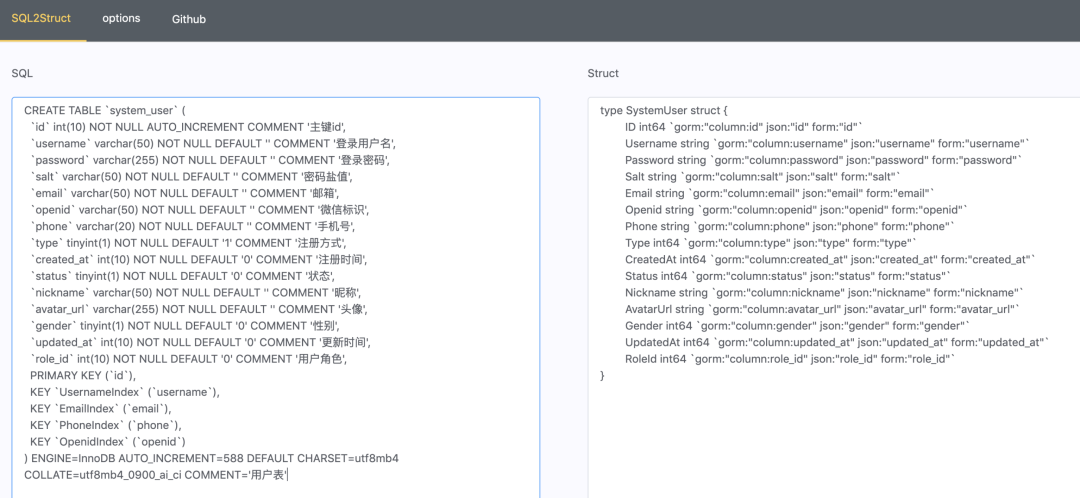Click inside the SQL input text area

[x=276, y=298]
